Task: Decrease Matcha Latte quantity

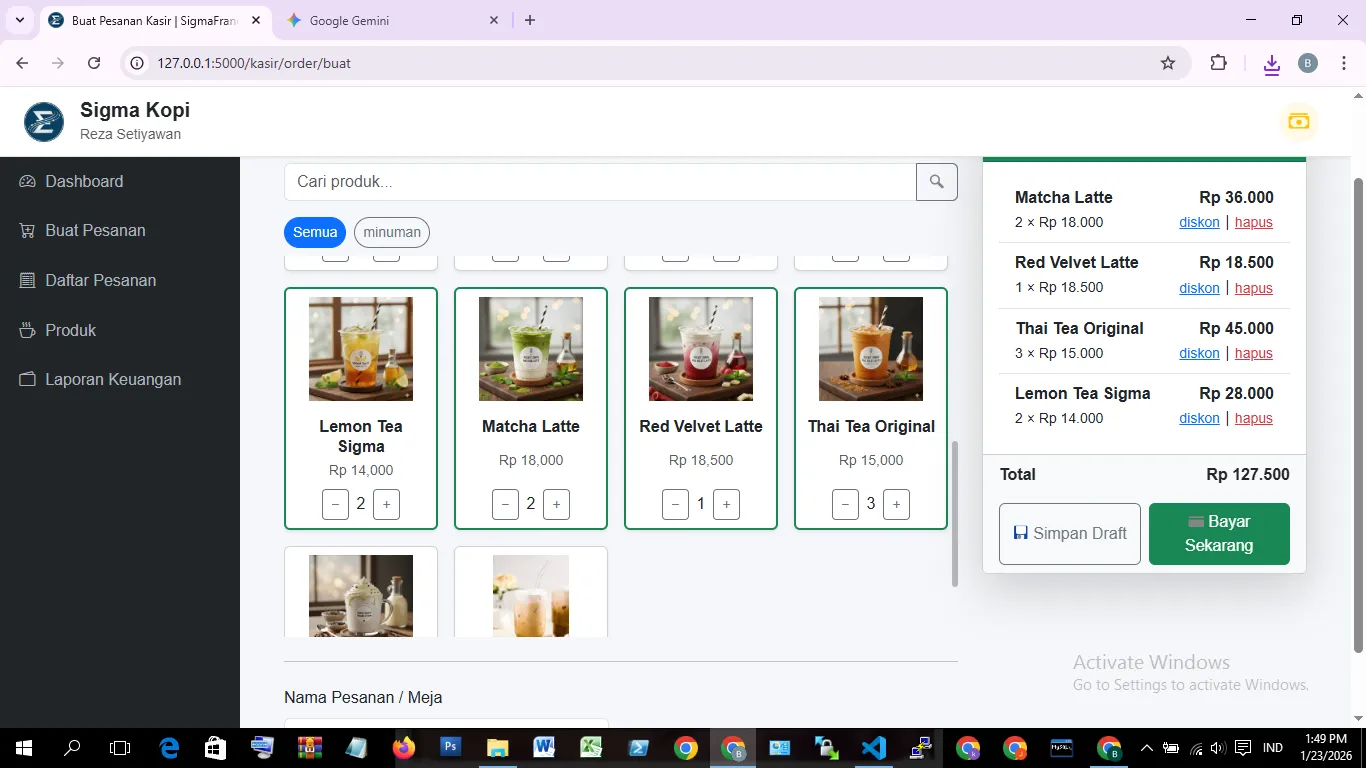Action: 505,504
